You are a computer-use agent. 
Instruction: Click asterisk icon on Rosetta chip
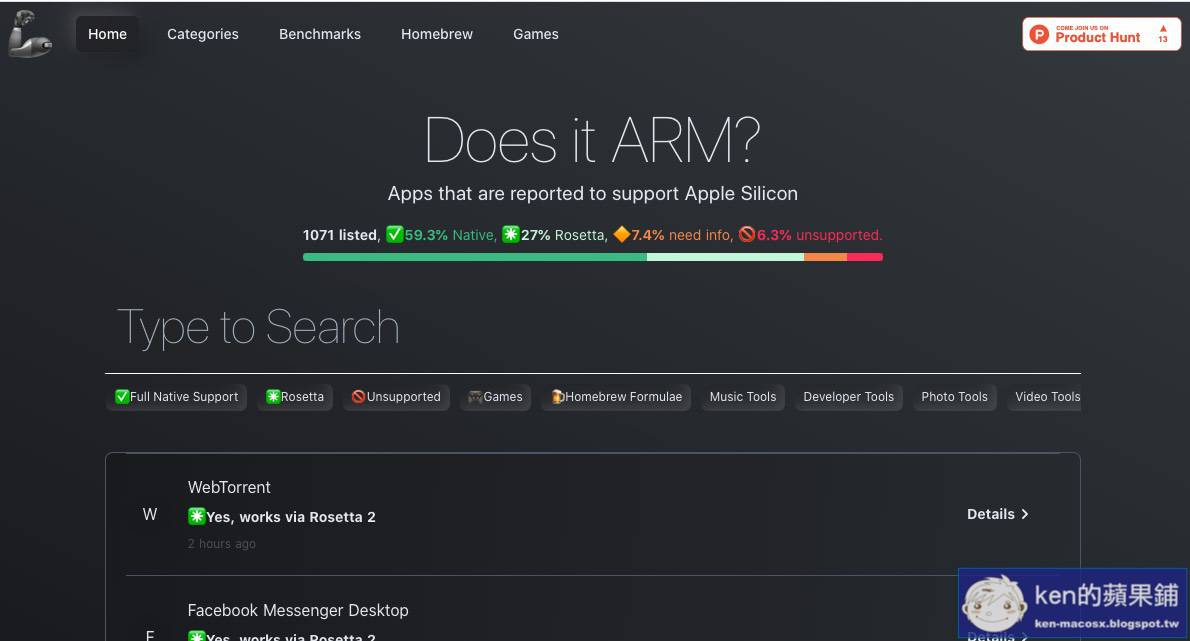(x=273, y=397)
